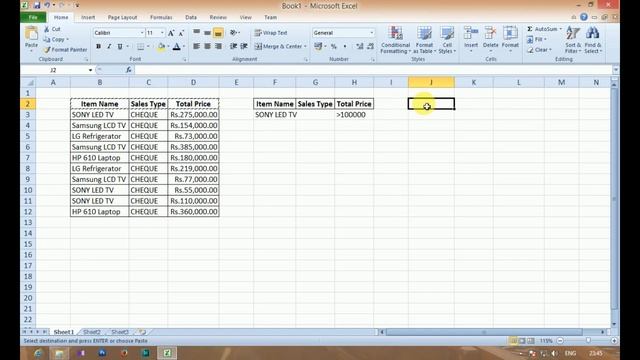Click the Increase Indent icon

pos(244,47)
